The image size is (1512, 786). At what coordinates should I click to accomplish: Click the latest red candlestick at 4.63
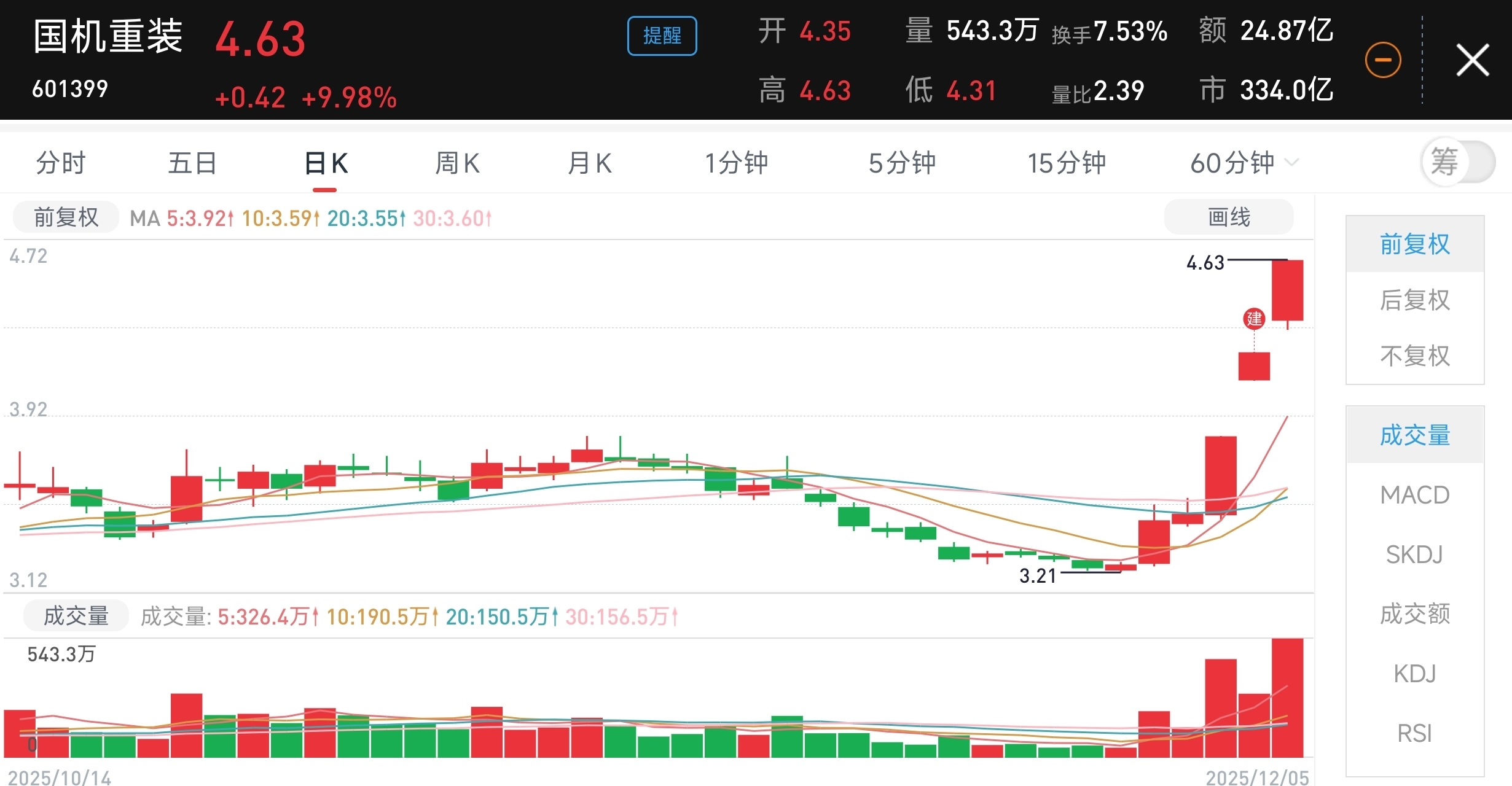click(1287, 290)
